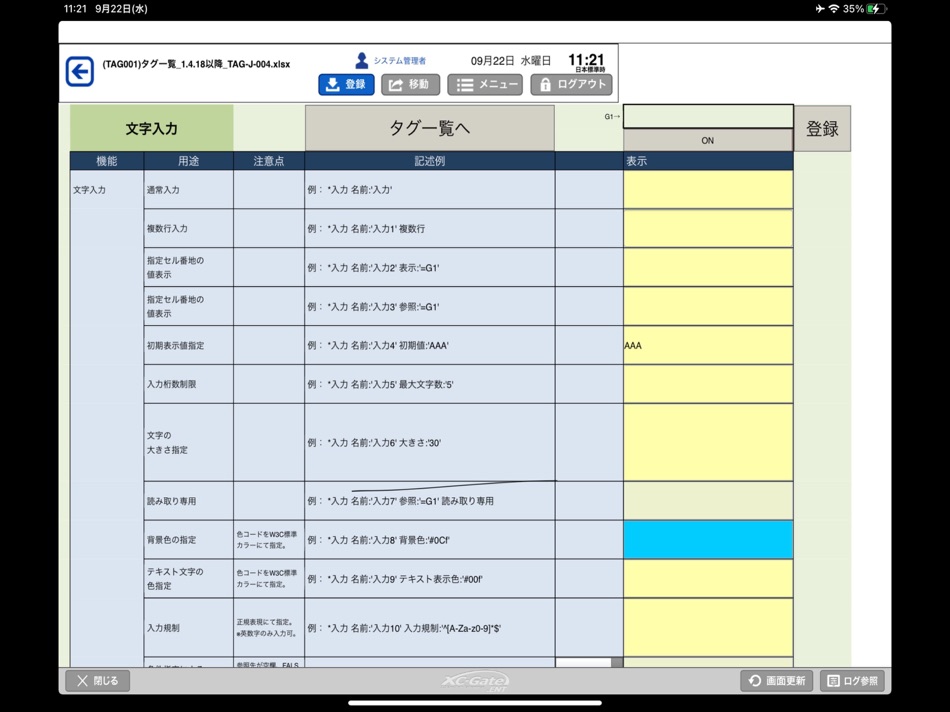Screen dimensions: 950x712
Task: Click the 入力規制 input cell
Action: (708, 628)
